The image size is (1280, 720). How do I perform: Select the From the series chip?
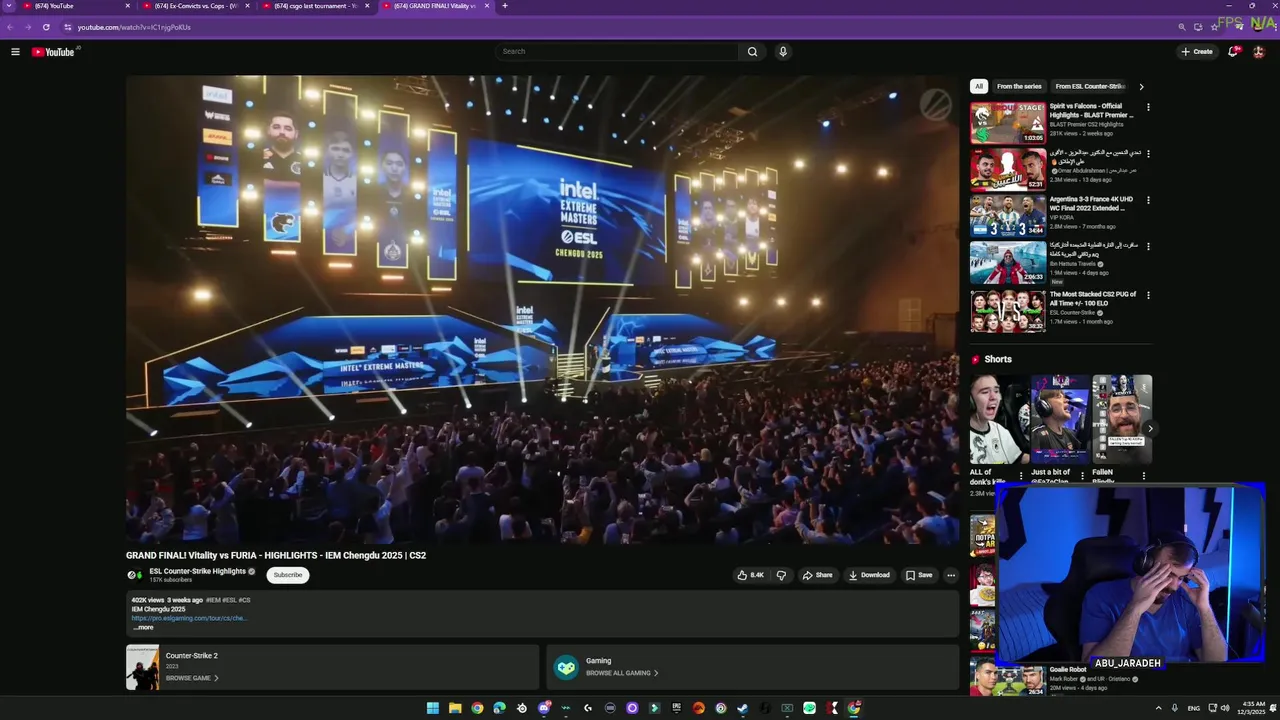click(x=1019, y=87)
